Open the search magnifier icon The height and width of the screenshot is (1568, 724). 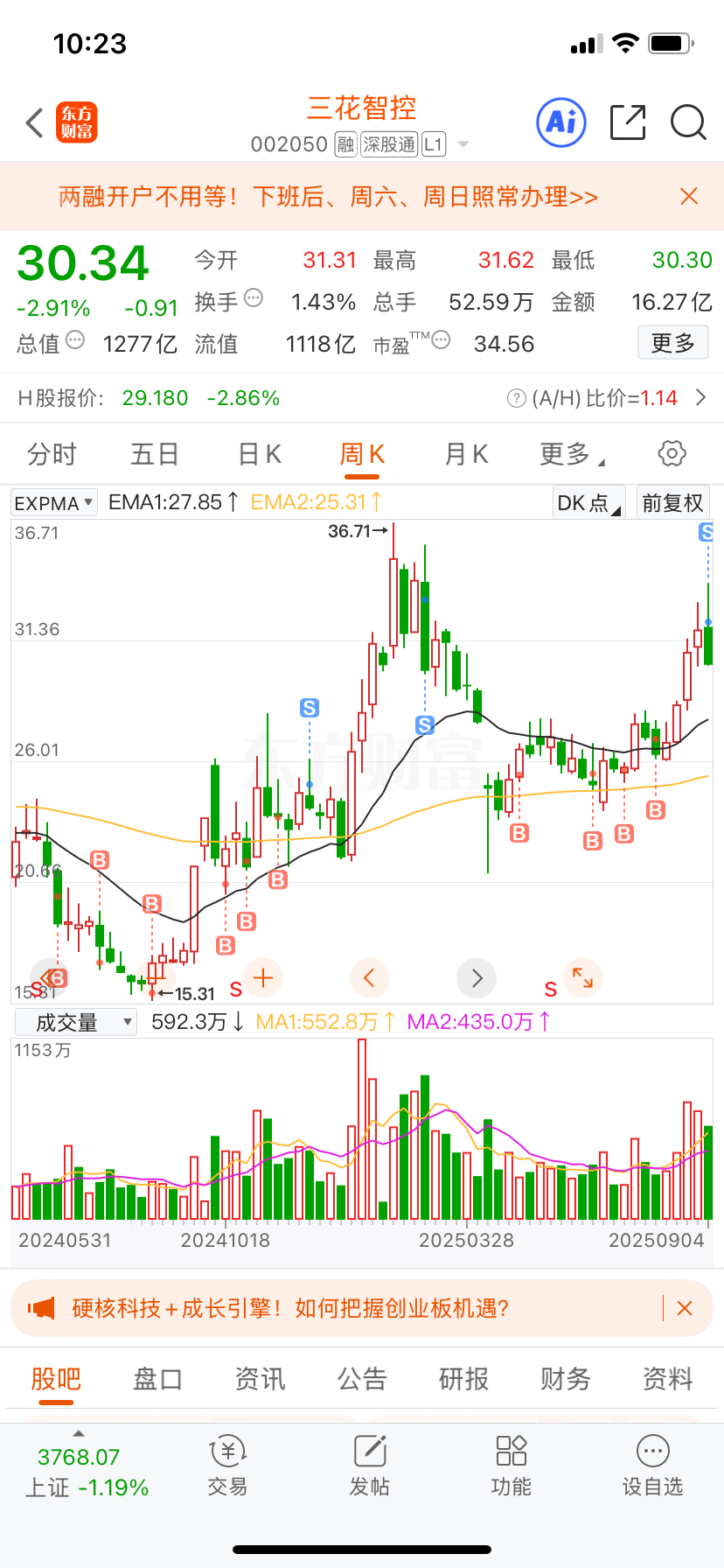click(688, 122)
